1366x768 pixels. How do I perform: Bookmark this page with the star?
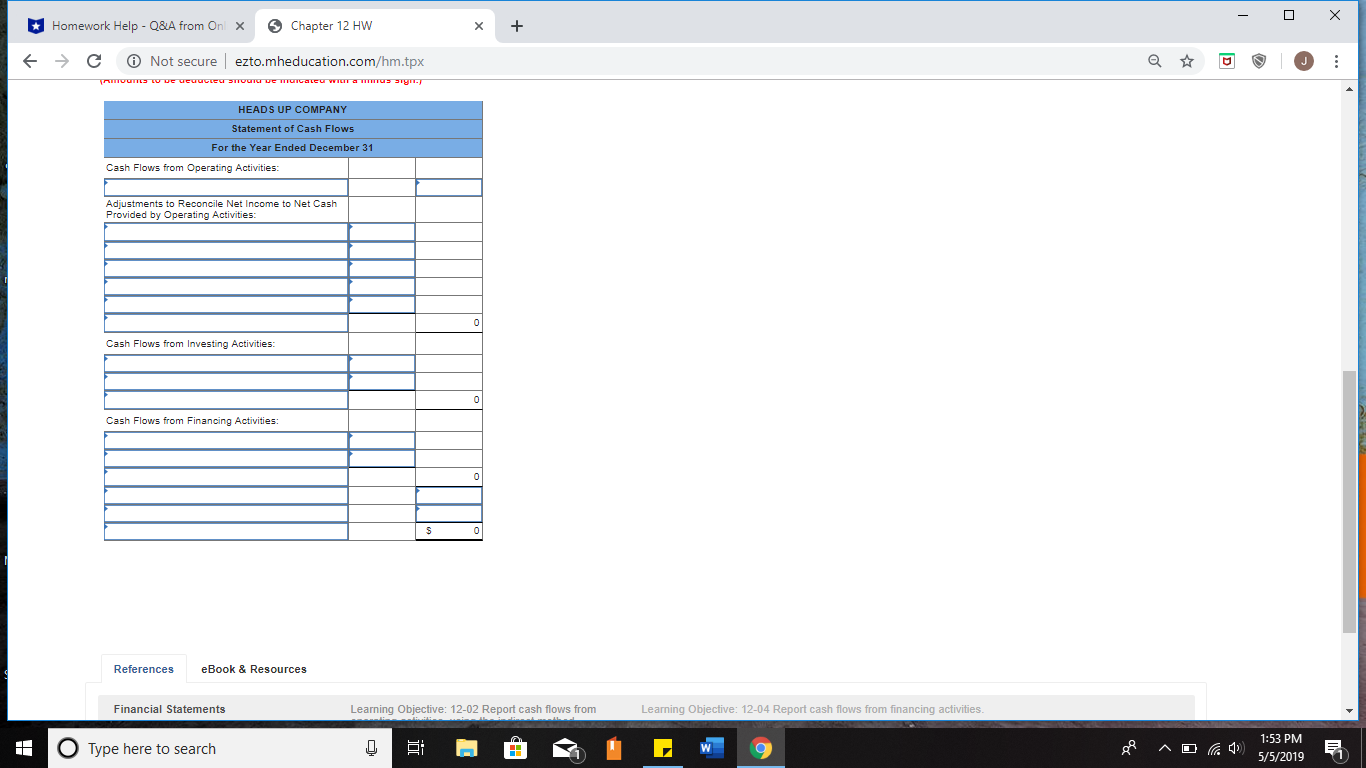tap(1187, 61)
